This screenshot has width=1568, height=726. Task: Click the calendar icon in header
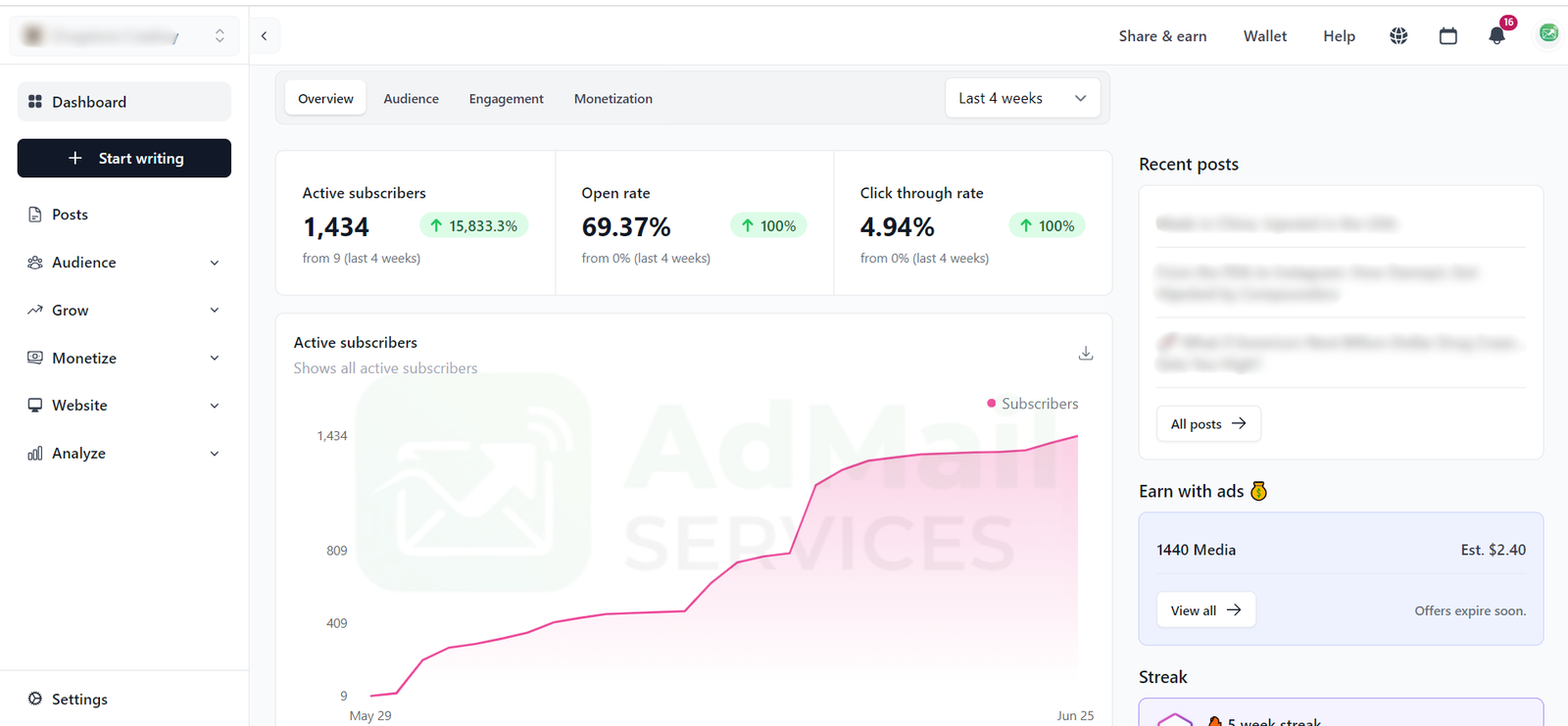(1447, 36)
